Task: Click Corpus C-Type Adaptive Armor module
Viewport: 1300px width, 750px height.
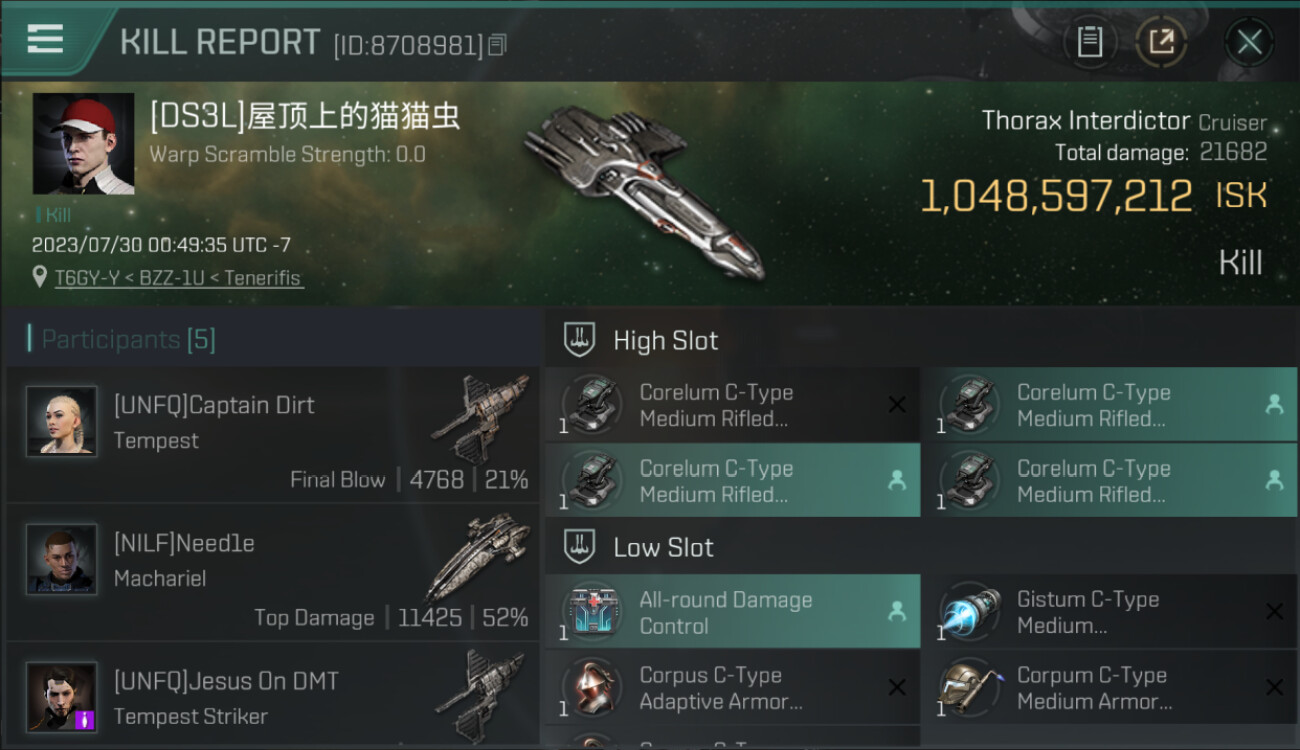Action: pyautogui.click(x=733, y=688)
